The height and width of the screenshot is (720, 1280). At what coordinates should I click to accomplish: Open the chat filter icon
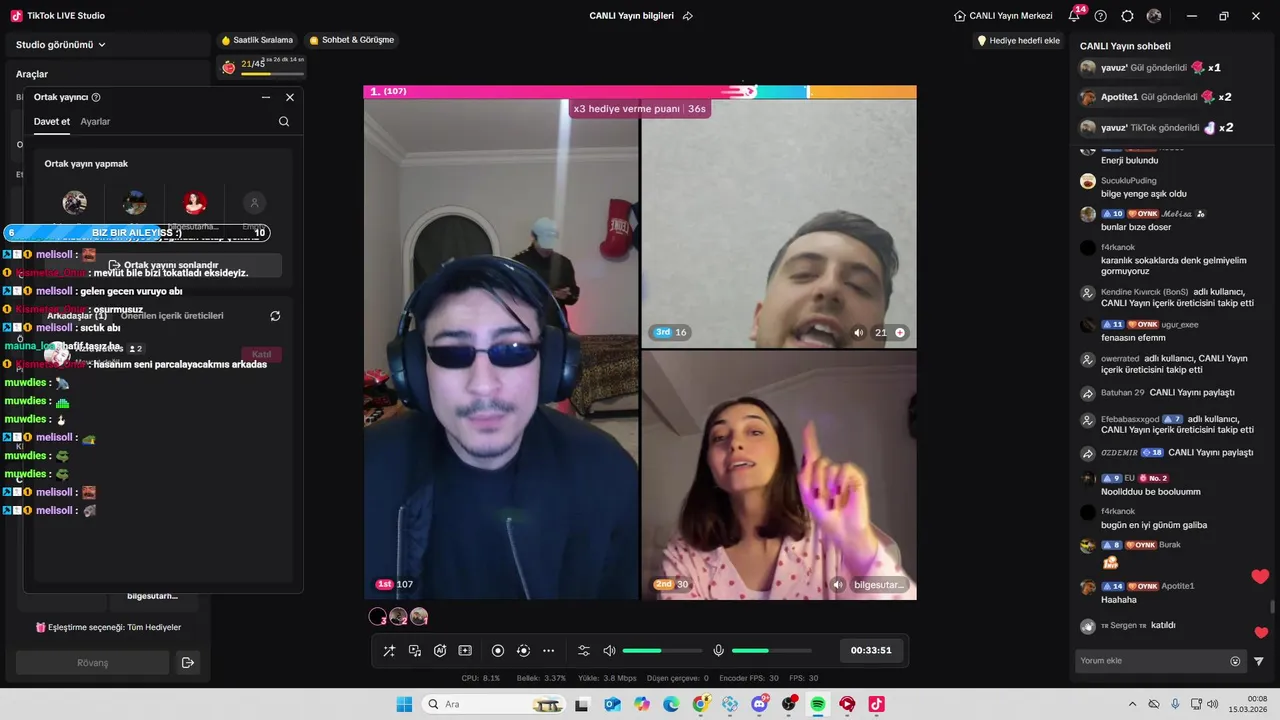[x=1259, y=661]
